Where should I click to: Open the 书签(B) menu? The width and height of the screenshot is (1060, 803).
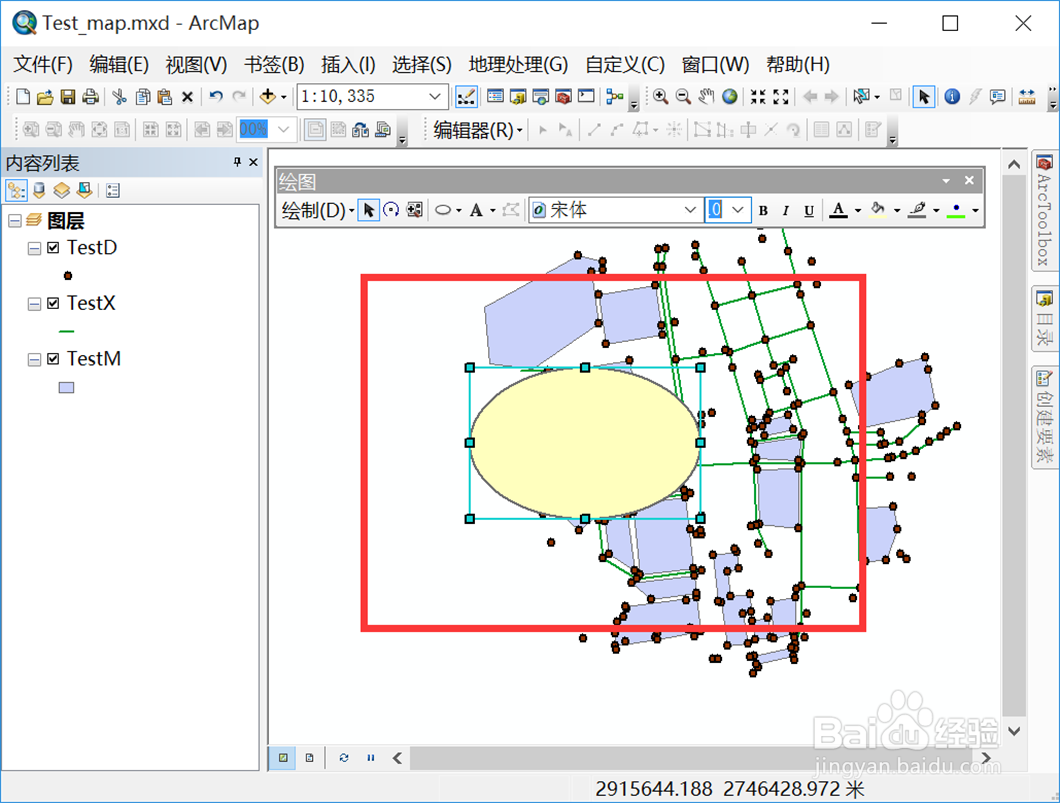point(274,64)
